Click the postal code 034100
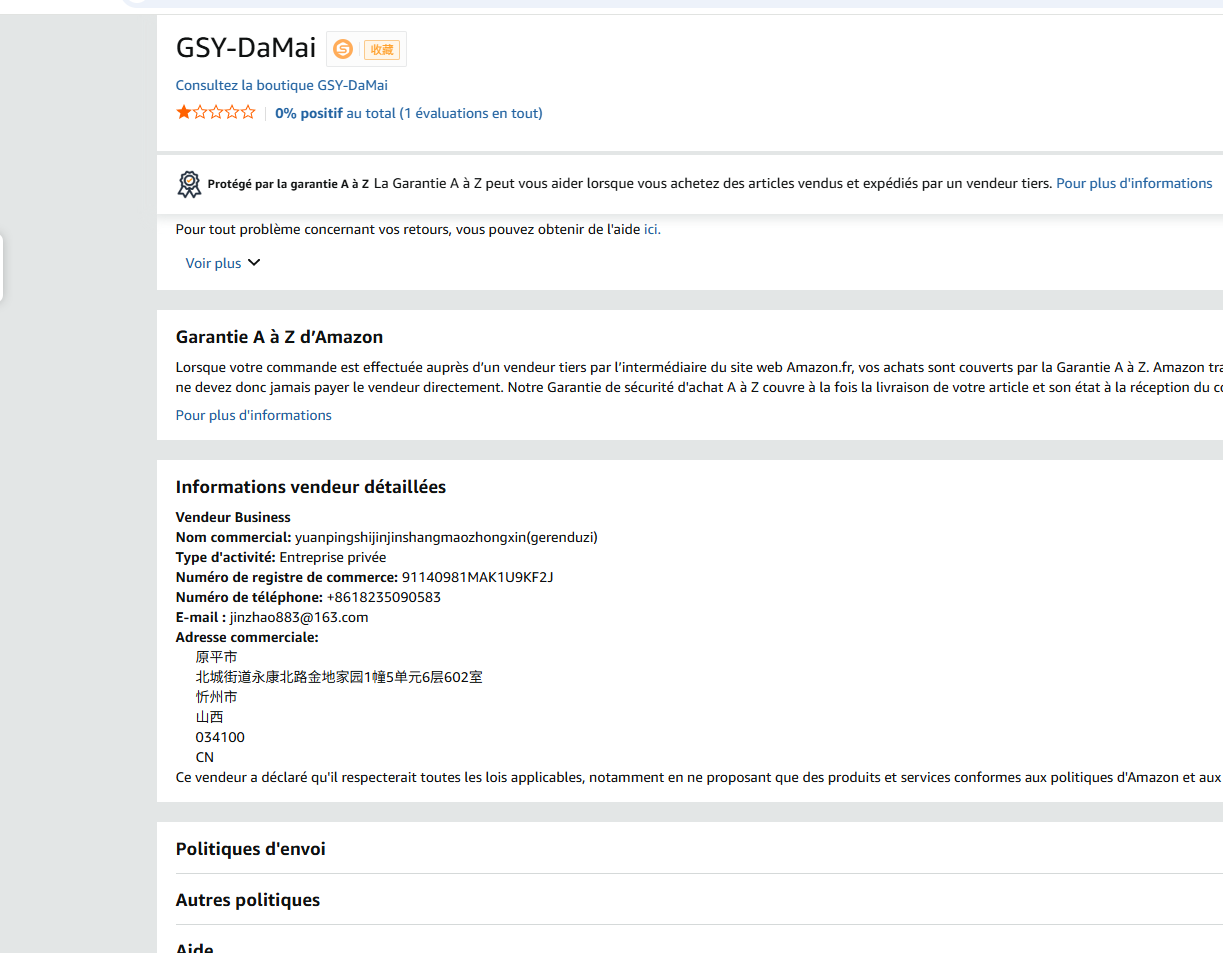This screenshot has height=953, width=1223. pyautogui.click(x=220, y=737)
